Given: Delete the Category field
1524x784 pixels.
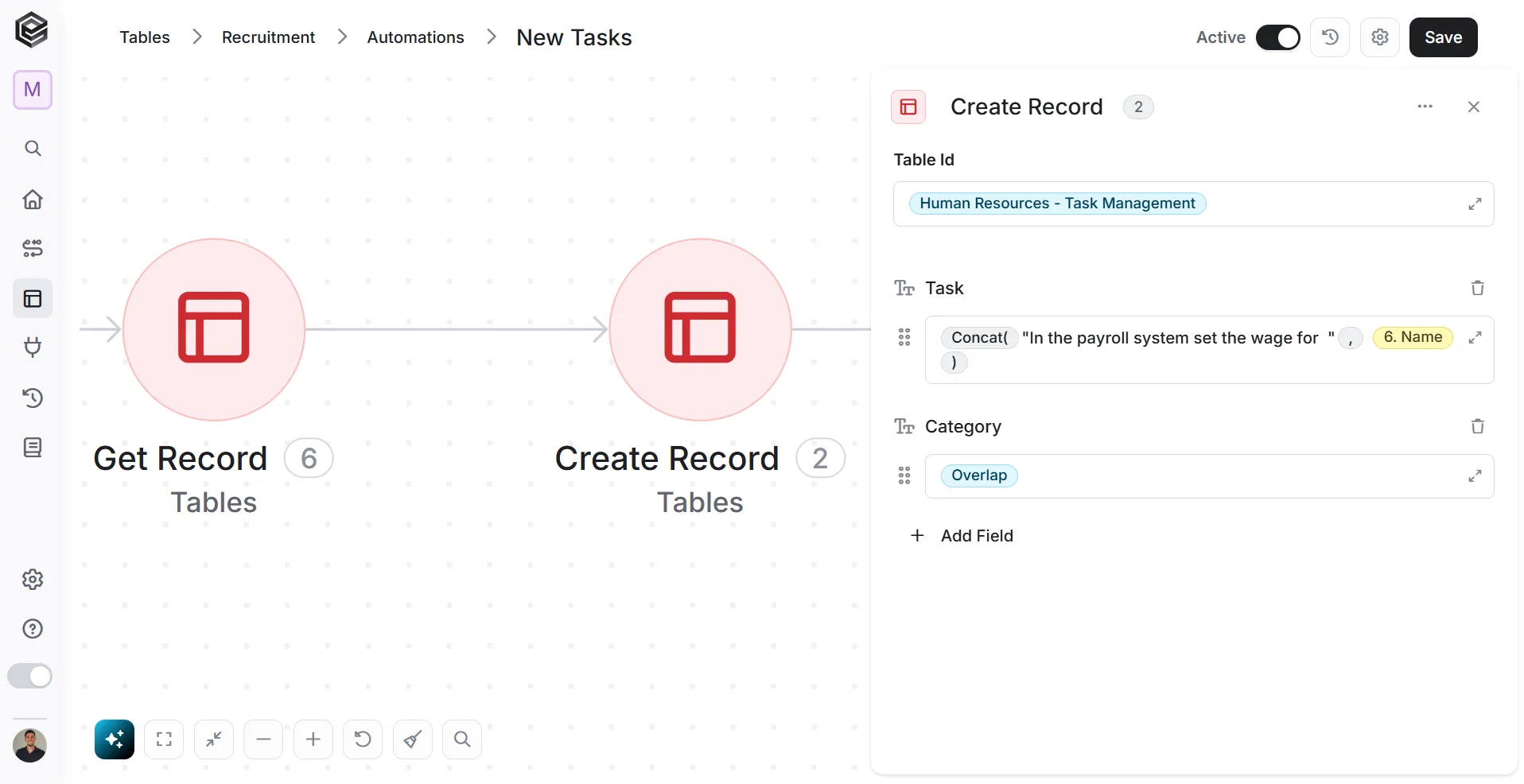Looking at the screenshot, I should (x=1477, y=426).
